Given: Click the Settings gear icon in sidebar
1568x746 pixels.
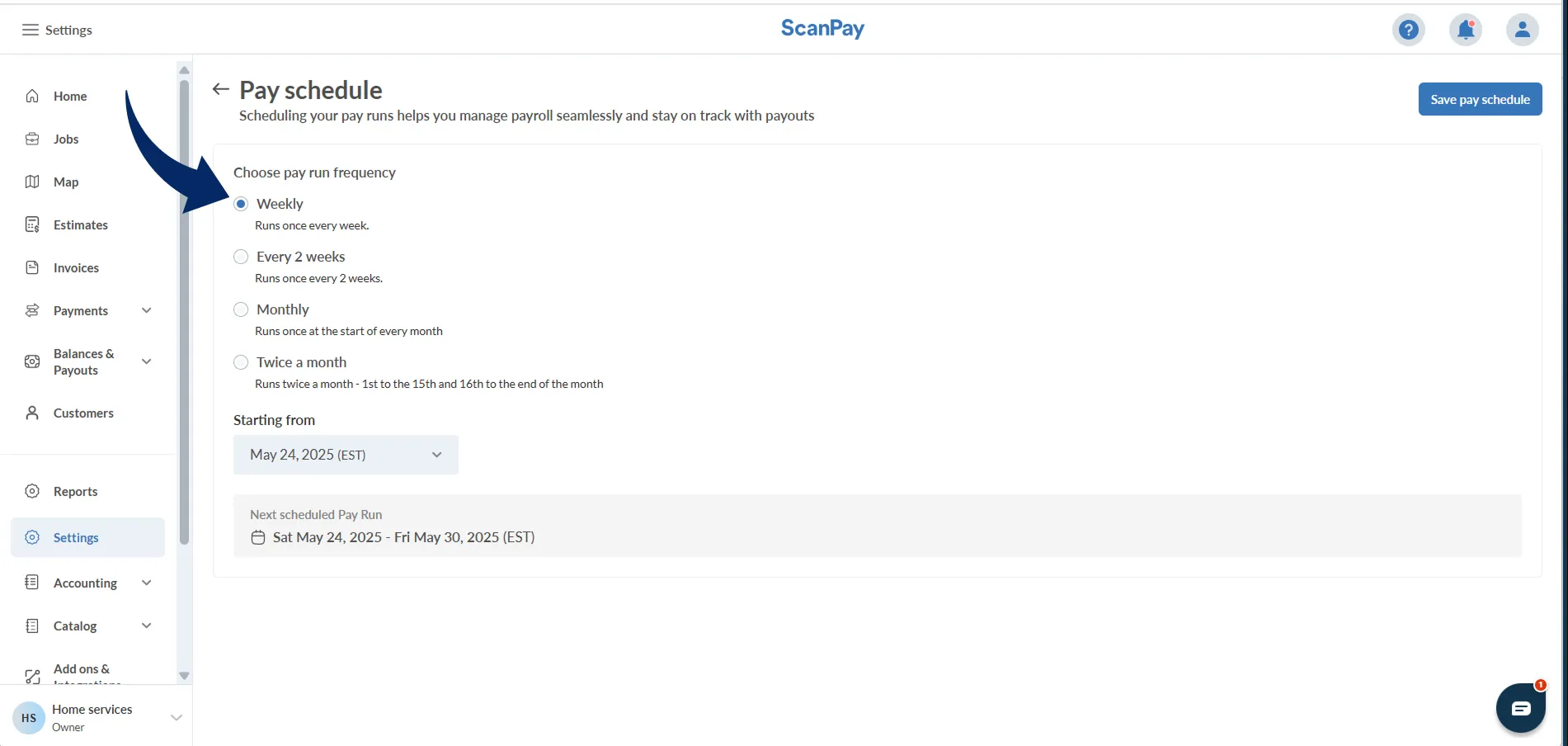Looking at the screenshot, I should (32, 537).
